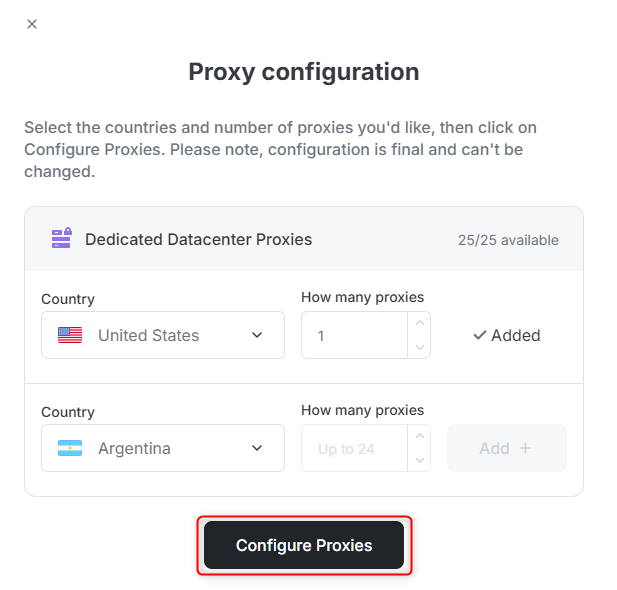Click the United States proxy quantity field

click(x=355, y=336)
